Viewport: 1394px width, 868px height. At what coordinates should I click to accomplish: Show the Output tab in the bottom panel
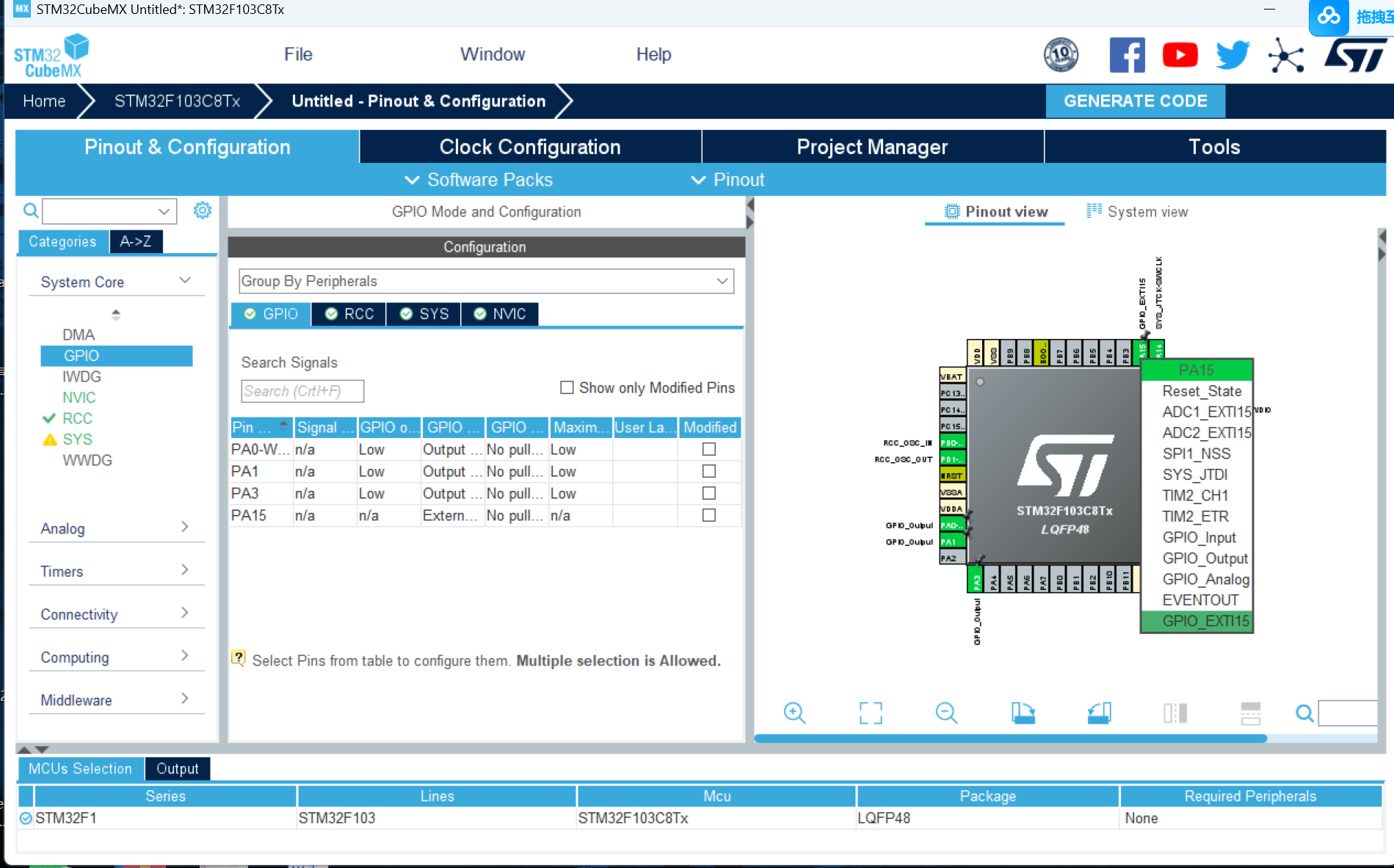178,768
